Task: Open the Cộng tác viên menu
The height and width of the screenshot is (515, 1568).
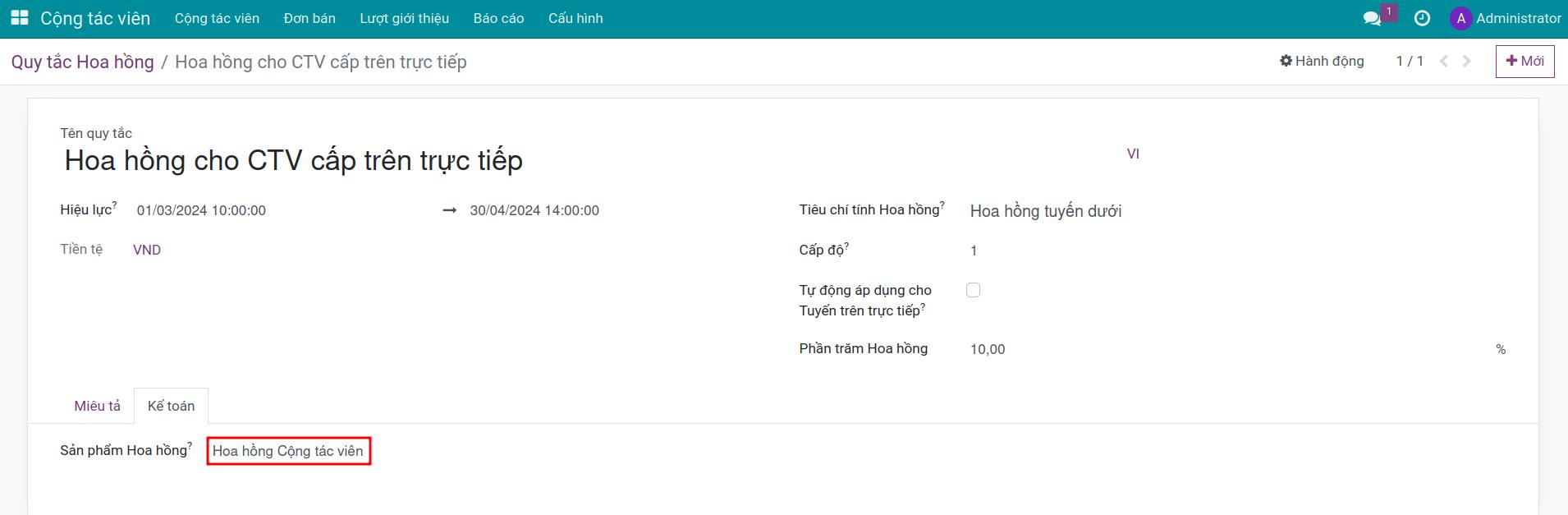Action: pyautogui.click(x=217, y=18)
